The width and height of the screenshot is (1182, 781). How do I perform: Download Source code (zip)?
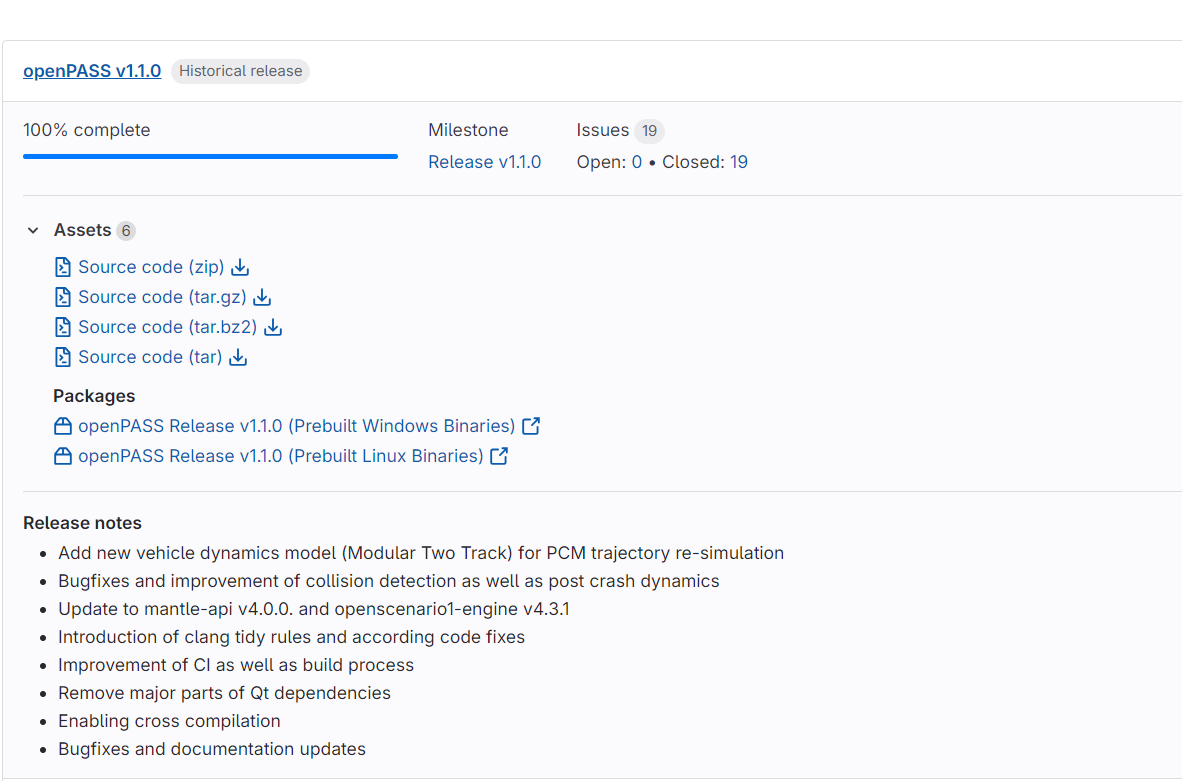(x=151, y=267)
